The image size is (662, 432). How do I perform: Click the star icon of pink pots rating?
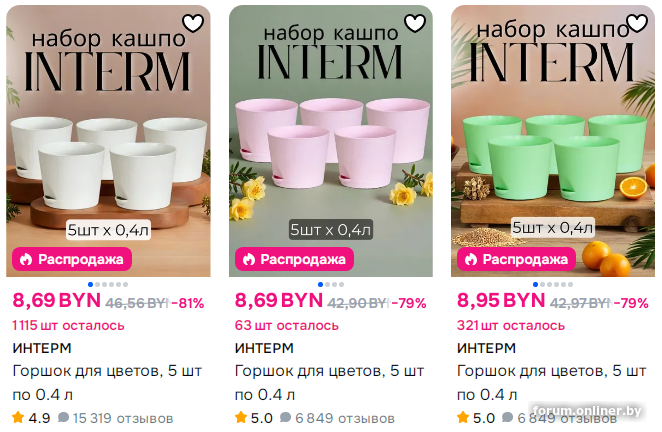click(241, 418)
